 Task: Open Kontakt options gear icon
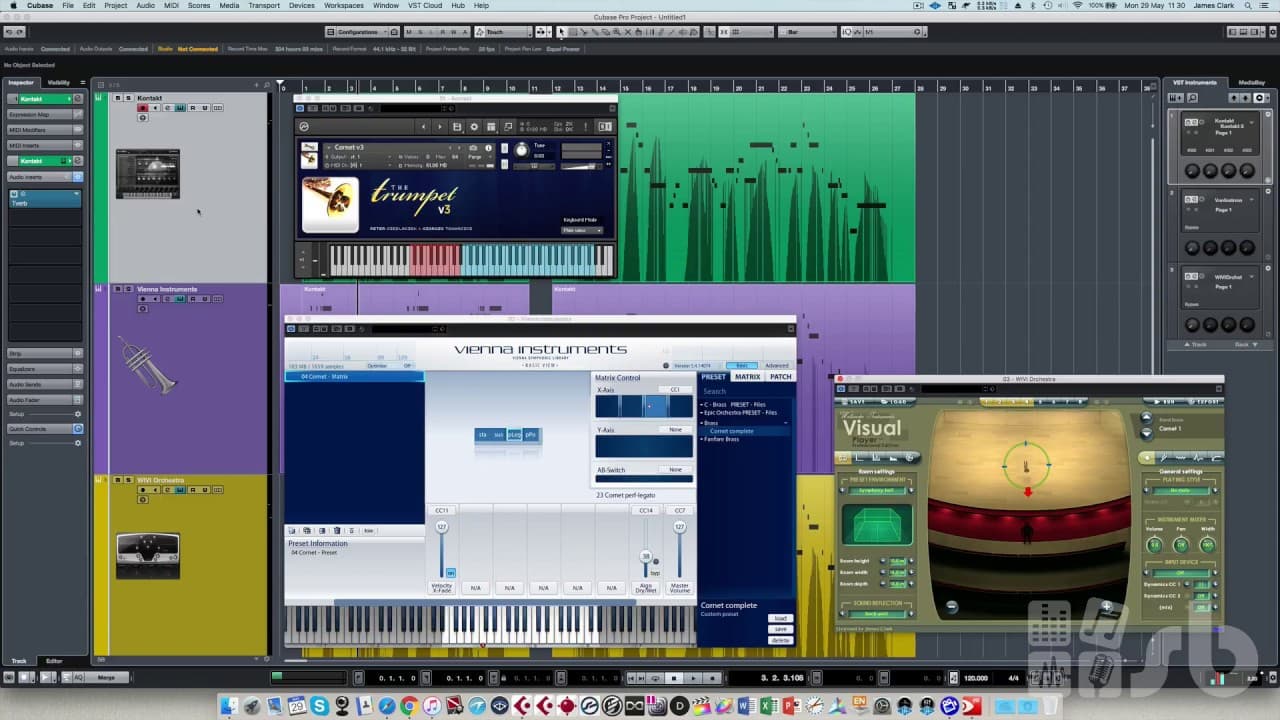pos(475,127)
